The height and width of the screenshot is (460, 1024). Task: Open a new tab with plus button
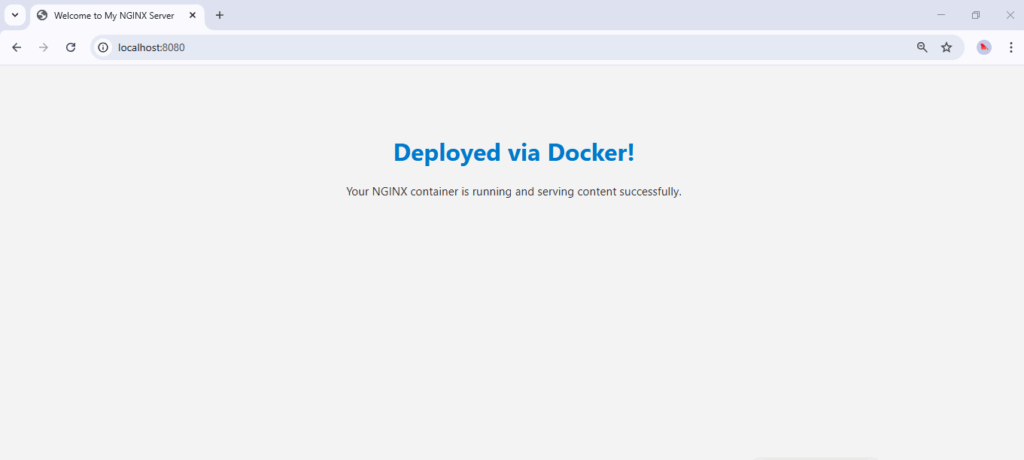tap(220, 15)
